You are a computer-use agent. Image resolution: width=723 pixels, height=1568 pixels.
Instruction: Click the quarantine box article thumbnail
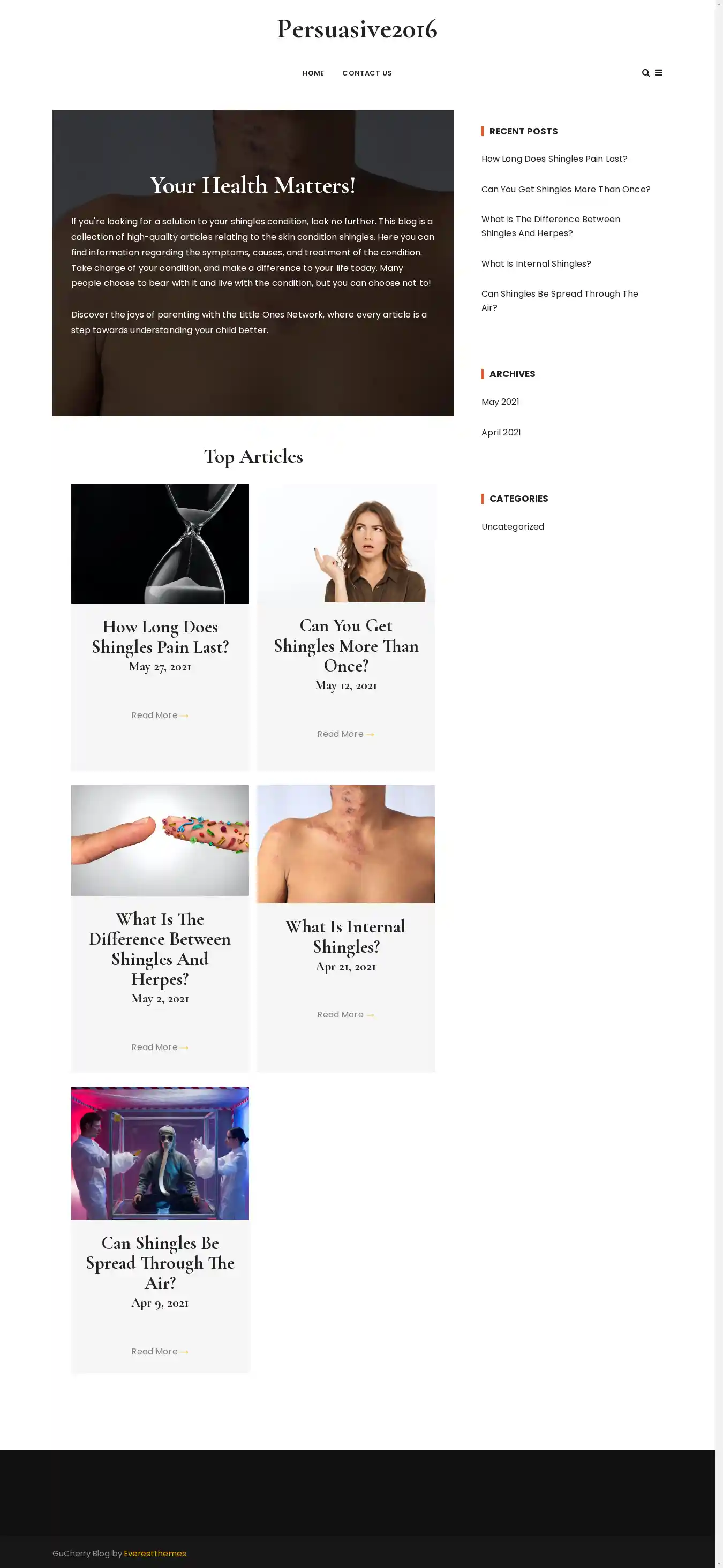(x=160, y=1153)
